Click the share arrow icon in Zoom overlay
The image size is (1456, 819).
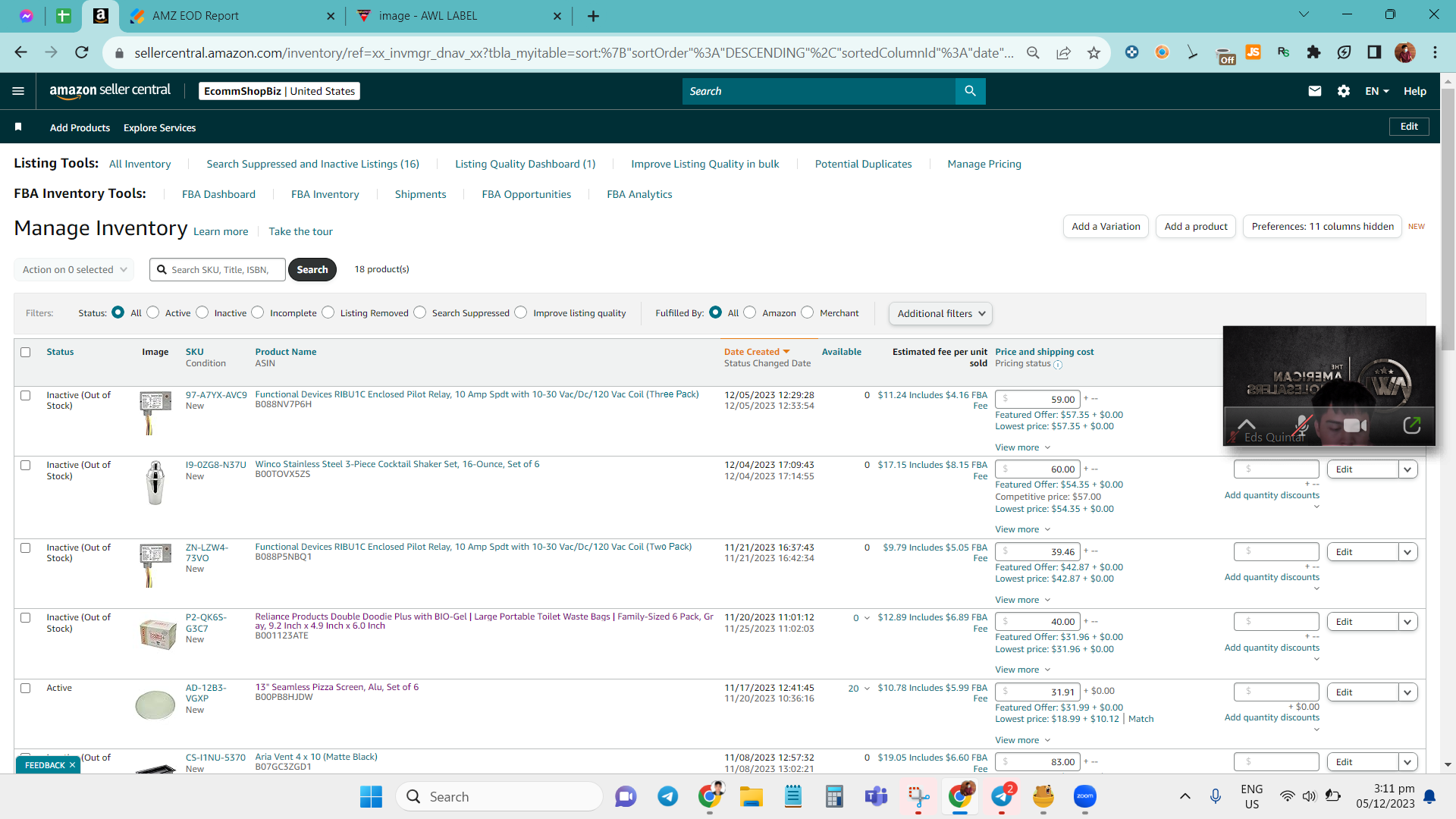pos(1411,425)
